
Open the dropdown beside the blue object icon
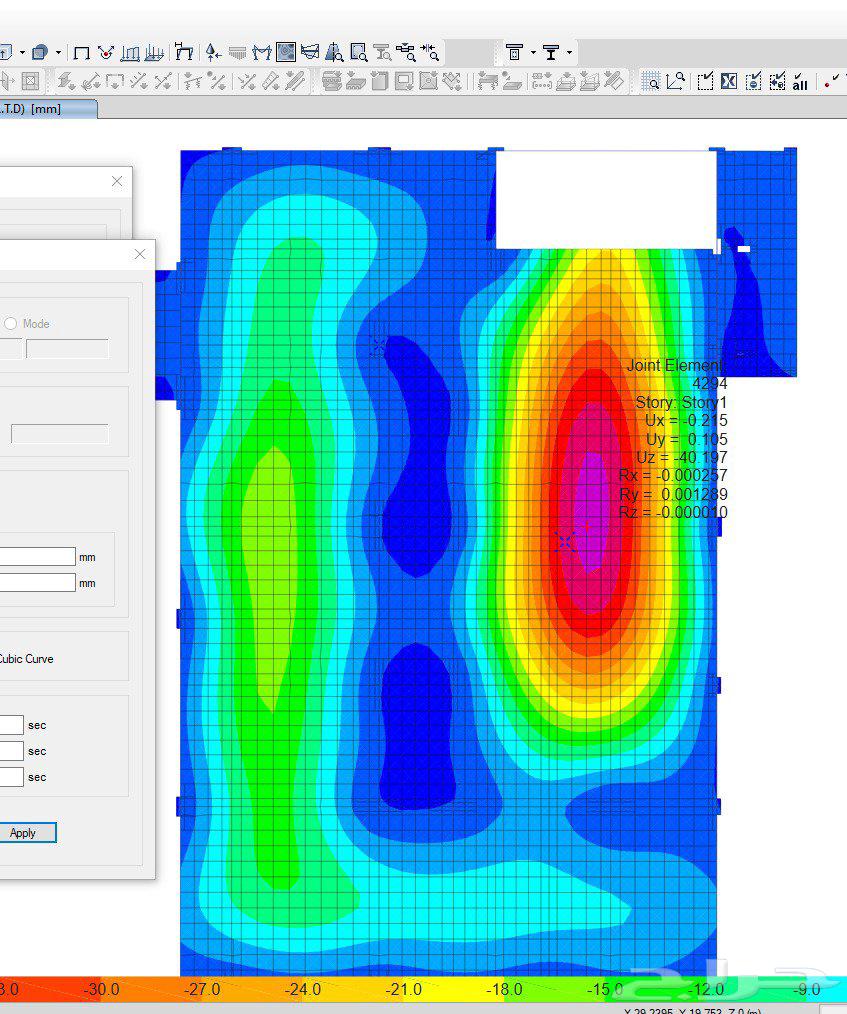(56, 52)
